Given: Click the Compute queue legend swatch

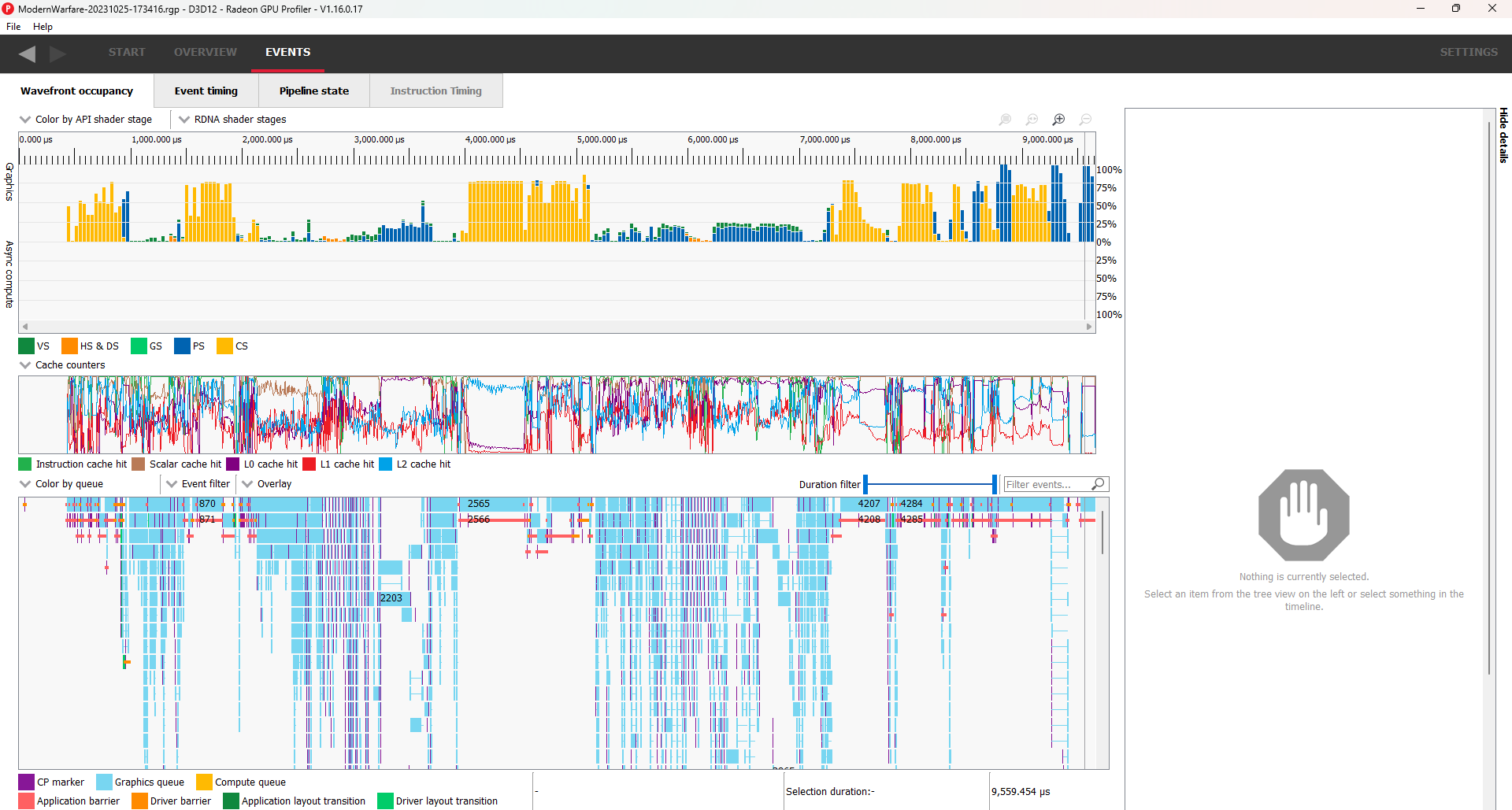Looking at the screenshot, I should coord(204,782).
